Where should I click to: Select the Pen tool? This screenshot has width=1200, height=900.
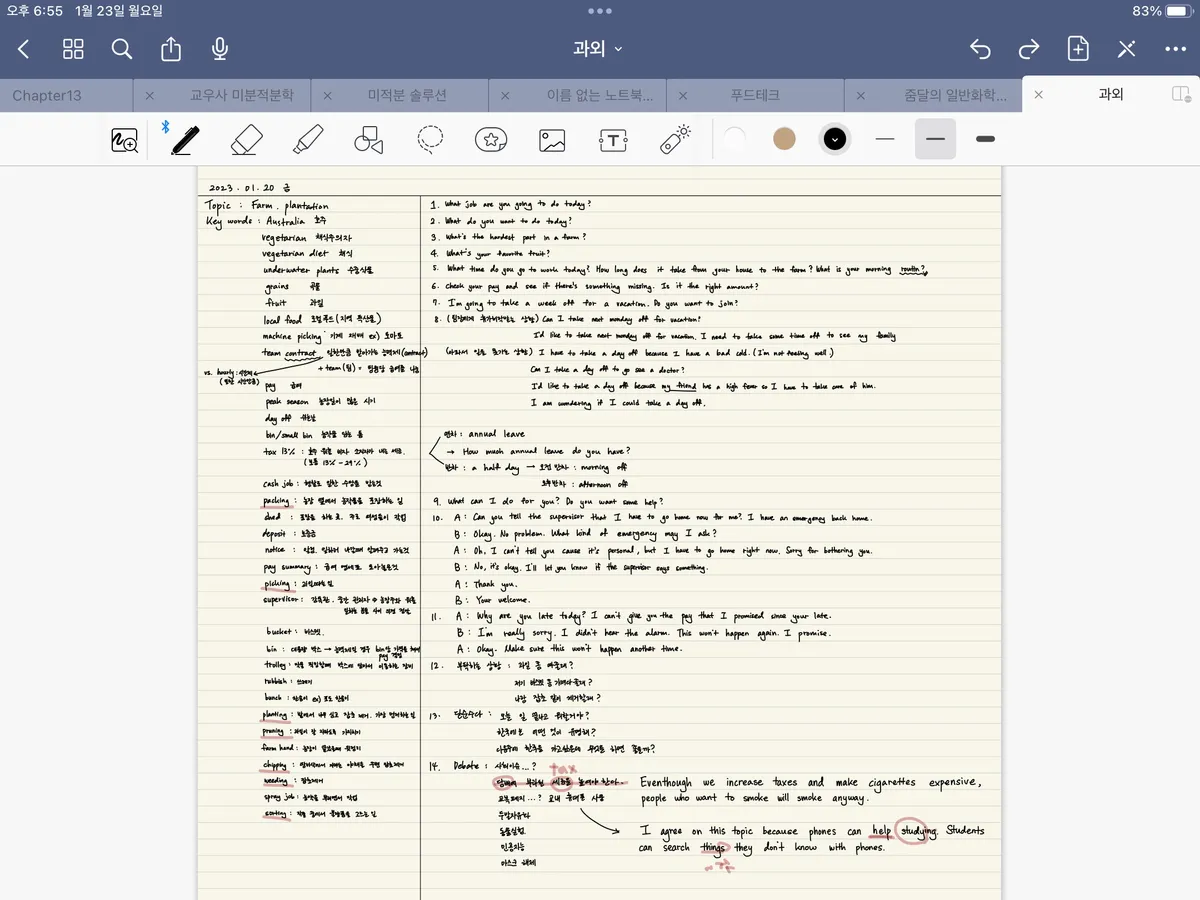[184, 139]
